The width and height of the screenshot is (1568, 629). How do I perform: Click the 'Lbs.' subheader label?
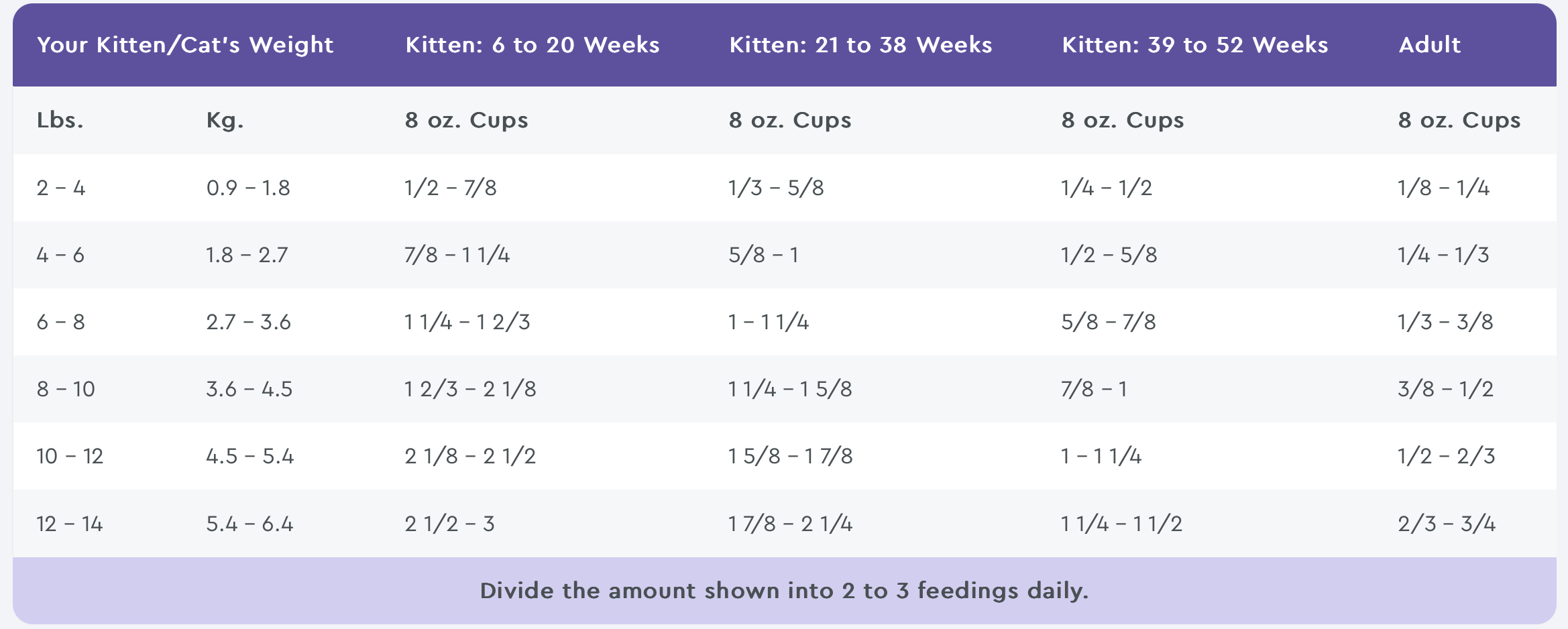point(60,121)
